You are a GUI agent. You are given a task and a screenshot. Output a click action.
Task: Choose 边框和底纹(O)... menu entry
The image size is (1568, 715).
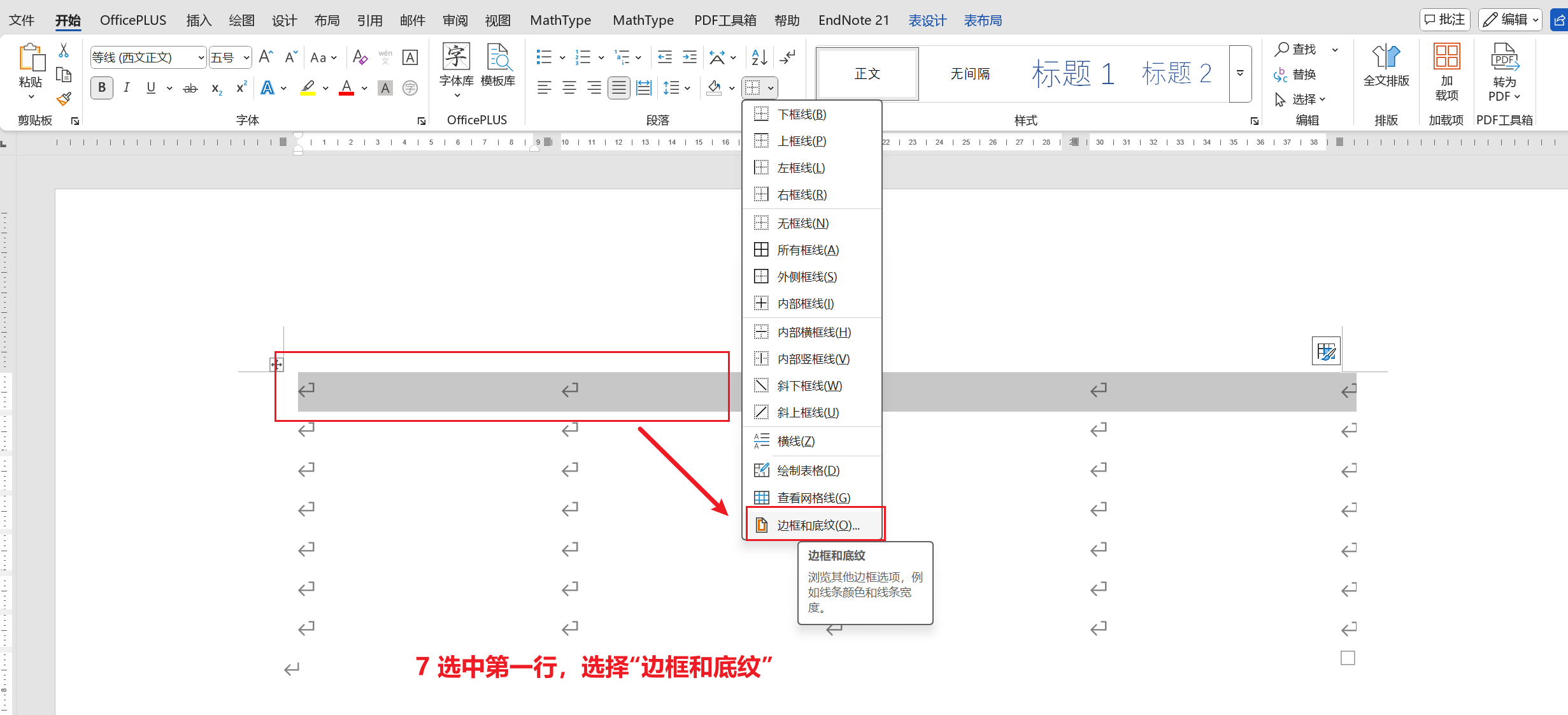tap(817, 525)
